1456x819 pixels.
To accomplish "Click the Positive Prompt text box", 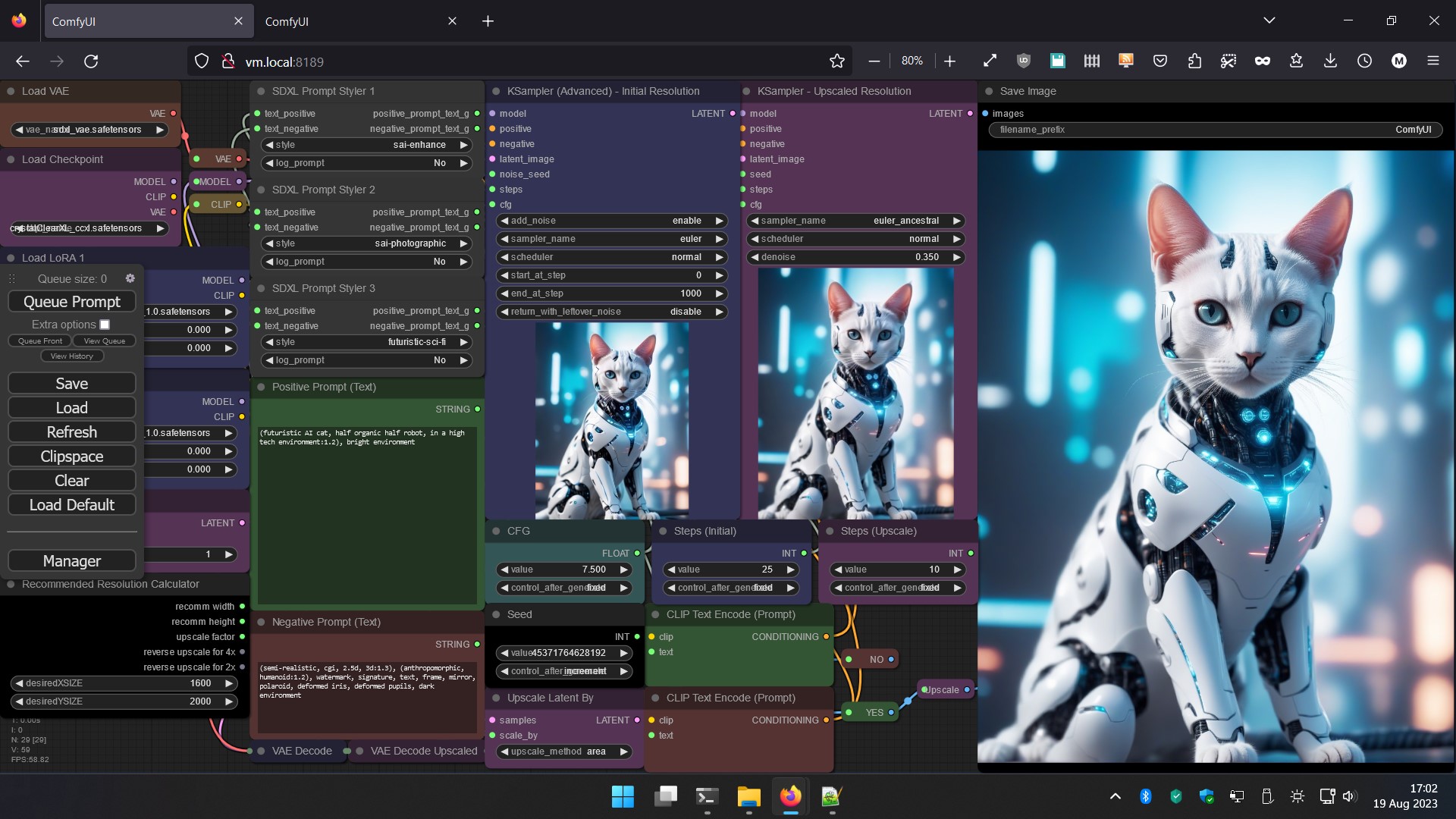I will pyautogui.click(x=367, y=516).
